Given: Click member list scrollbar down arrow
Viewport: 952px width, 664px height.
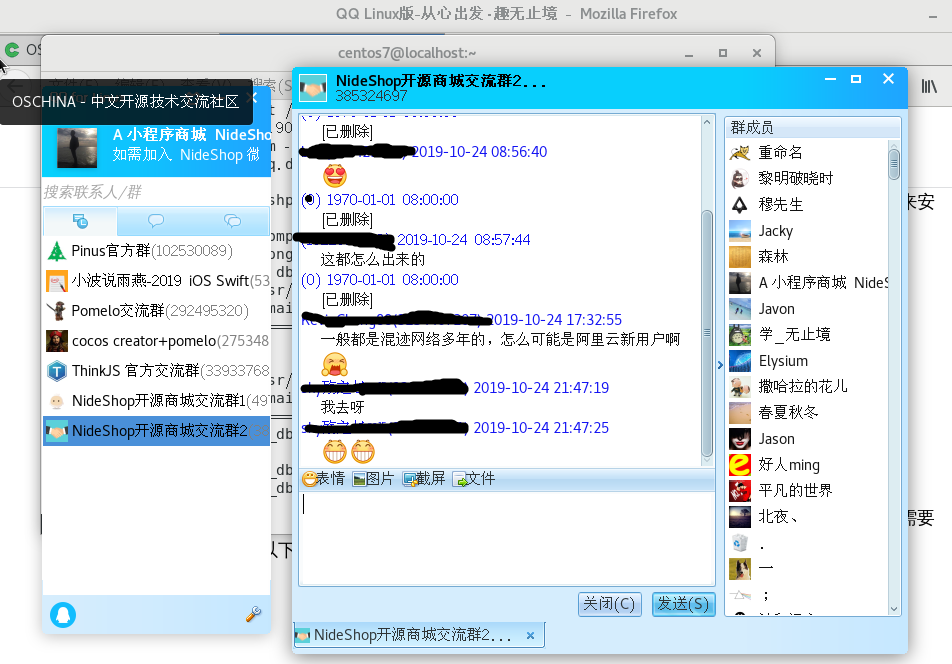Looking at the screenshot, I should (894, 609).
